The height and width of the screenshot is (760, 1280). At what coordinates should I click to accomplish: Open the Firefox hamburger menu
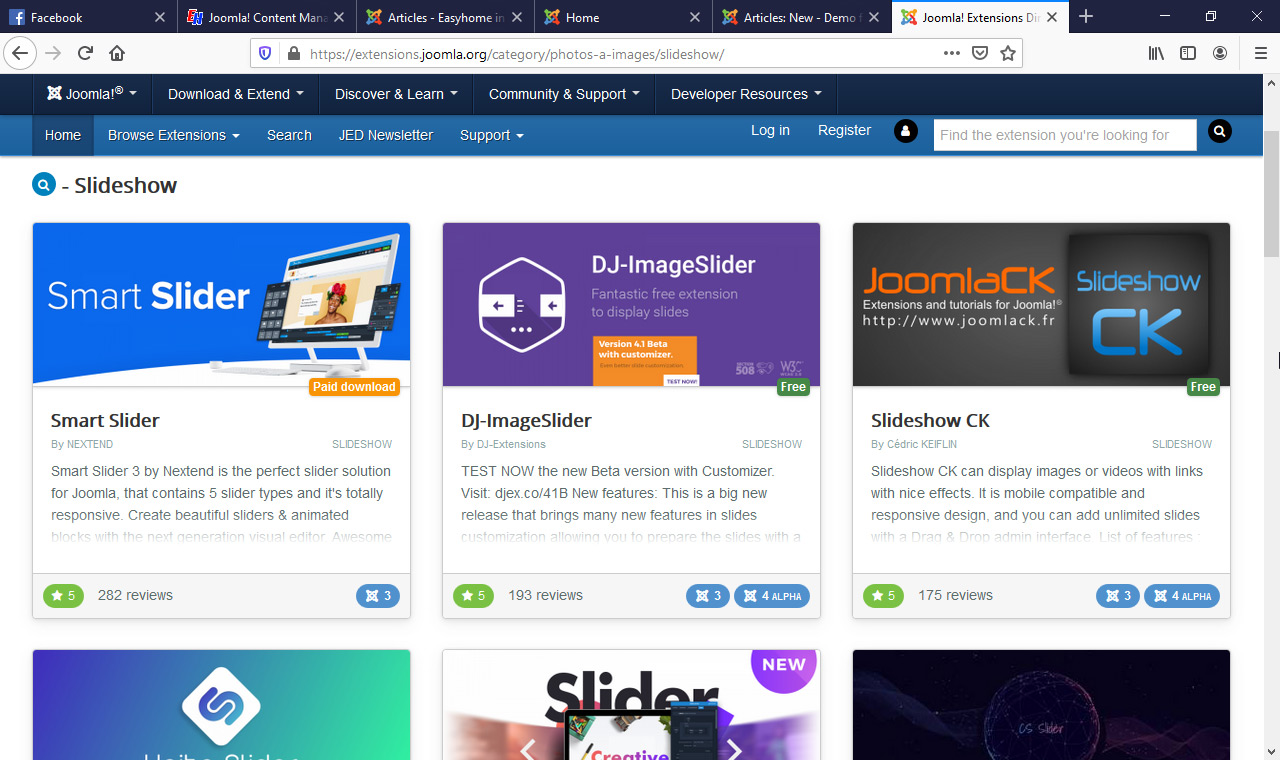pos(1260,53)
